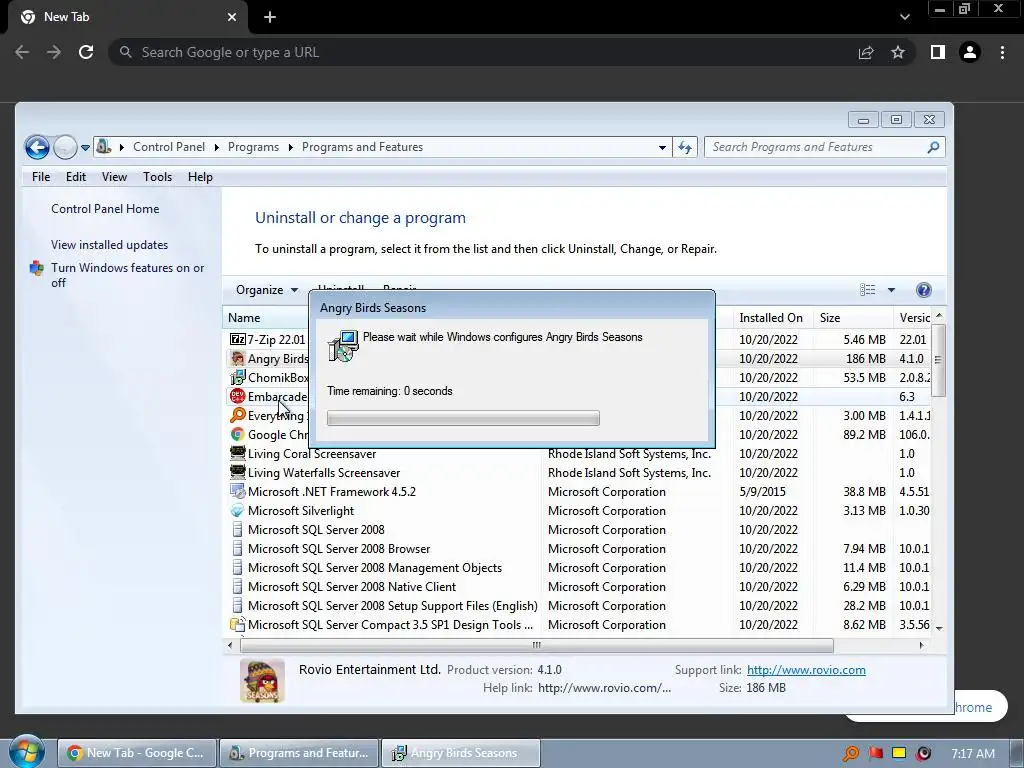The height and width of the screenshot is (768, 1024).
Task: Click the search magnifier icon
Action: (x=933, y=147)
